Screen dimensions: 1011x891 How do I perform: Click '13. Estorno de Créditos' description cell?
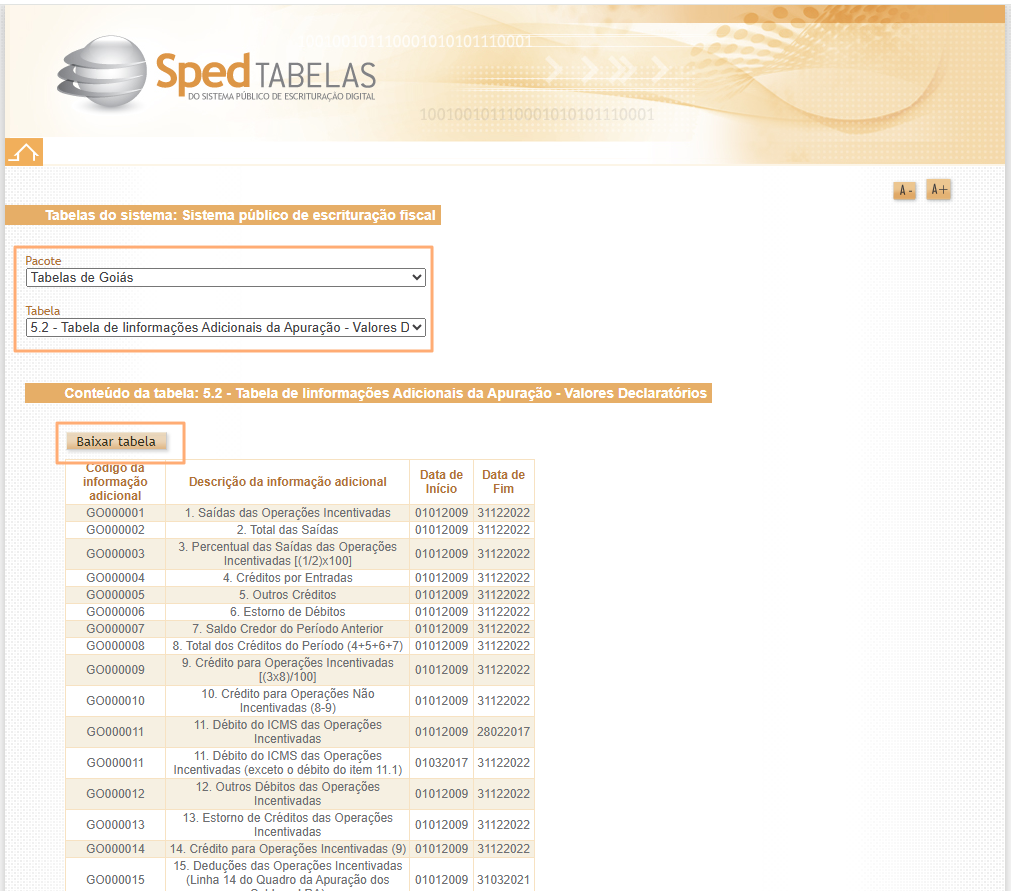coord(288,825)
